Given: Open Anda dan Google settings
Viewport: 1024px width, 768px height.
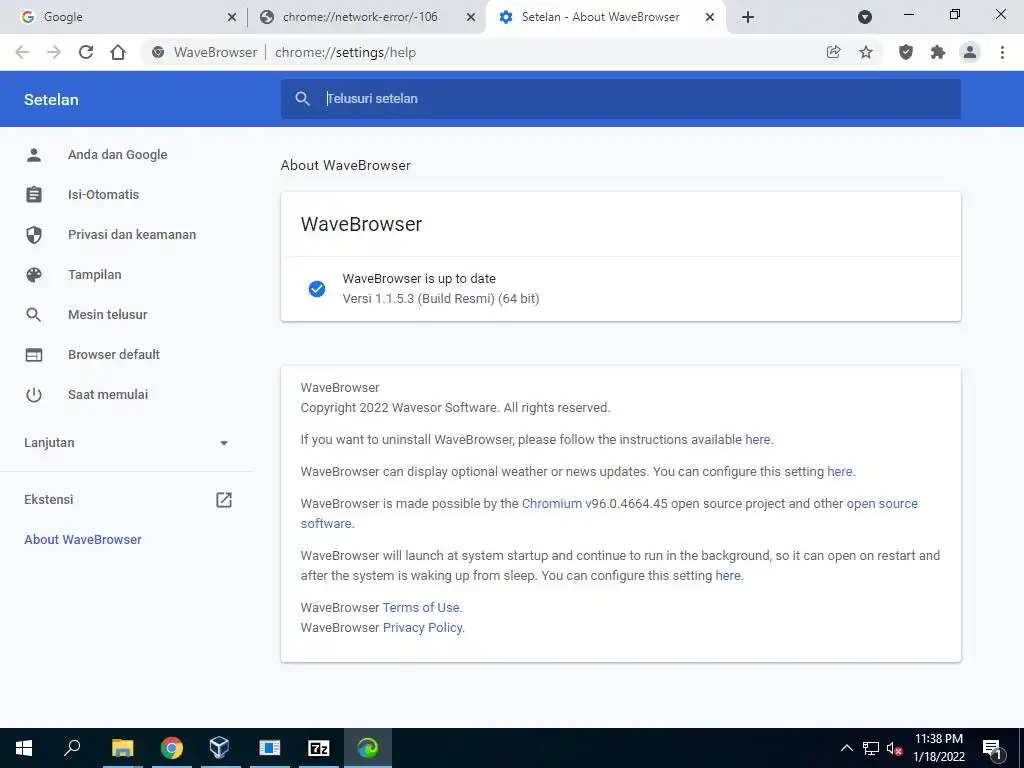Looking at the screenshot, I should tap(118, 155).
